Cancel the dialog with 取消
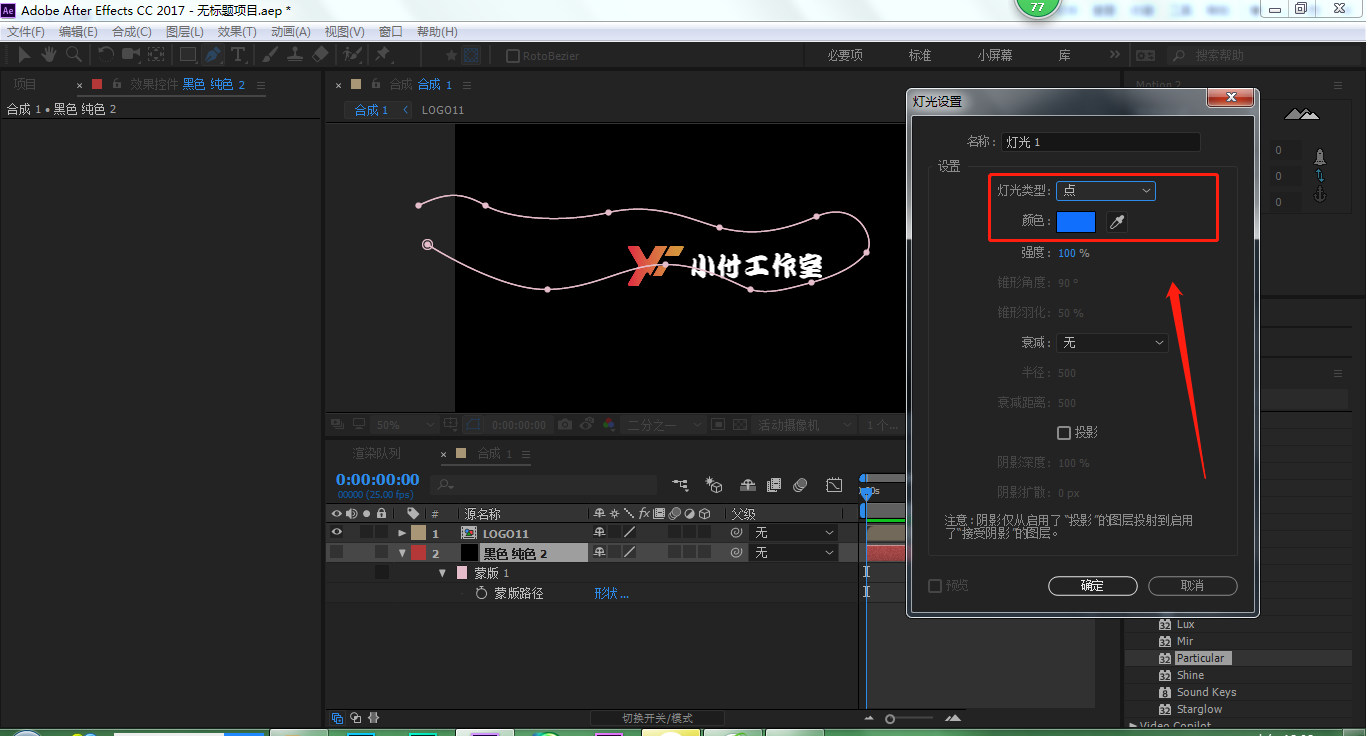 [x=1192, y=586]
